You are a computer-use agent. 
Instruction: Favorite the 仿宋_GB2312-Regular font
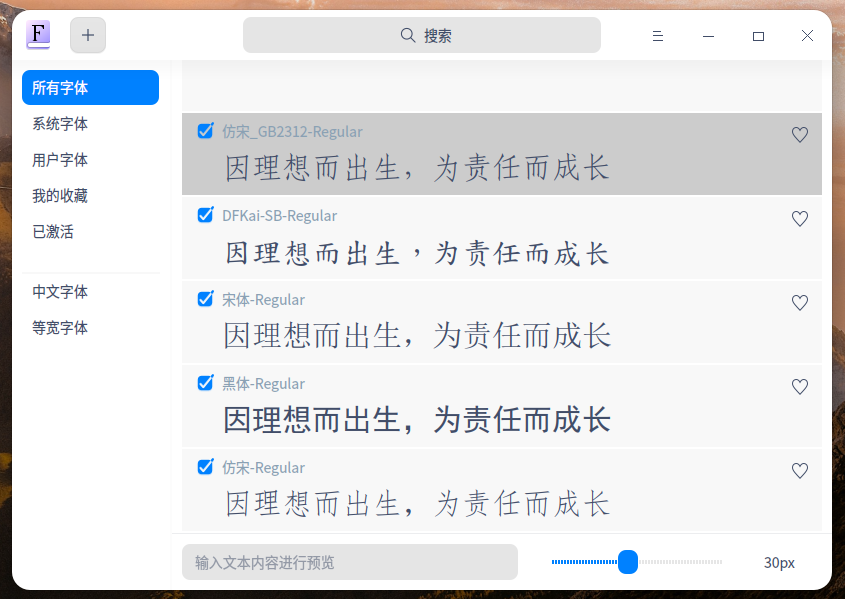tap(800, 135)
